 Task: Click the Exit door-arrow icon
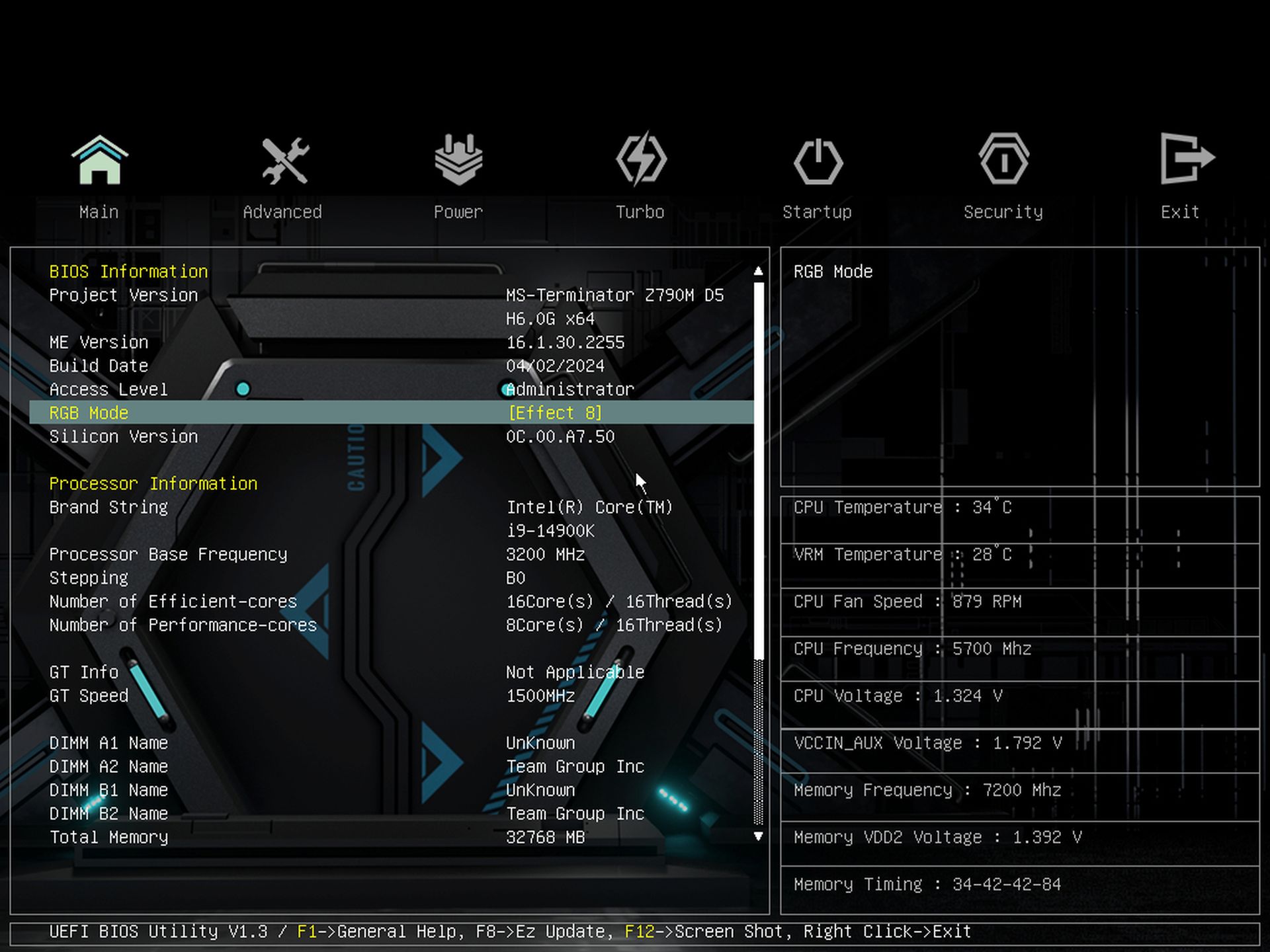1186,159
